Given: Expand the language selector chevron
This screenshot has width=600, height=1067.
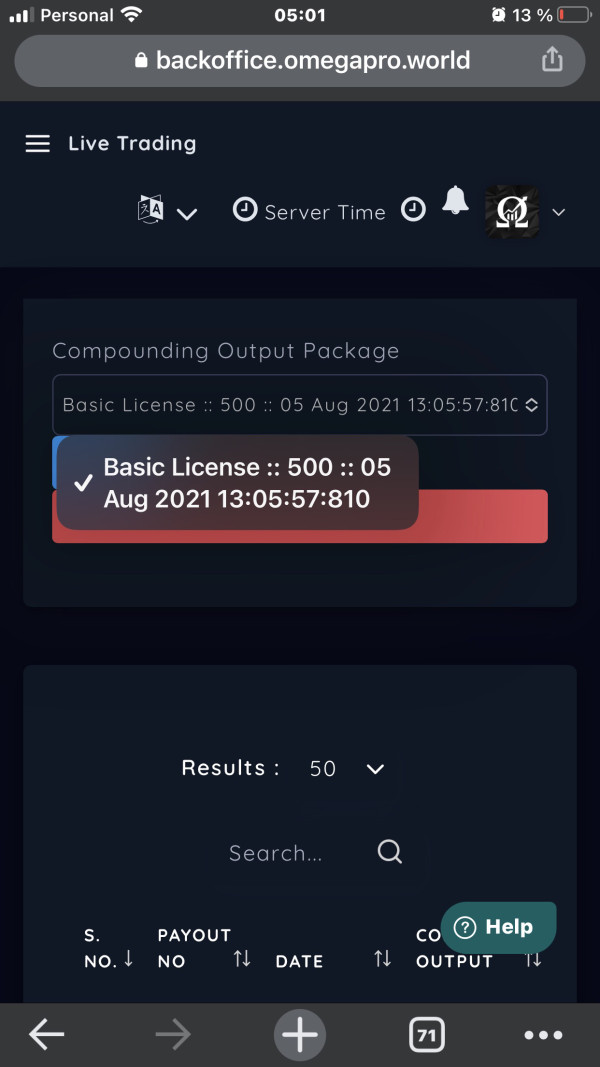Looking at the screenshot, I should (187, 214).
